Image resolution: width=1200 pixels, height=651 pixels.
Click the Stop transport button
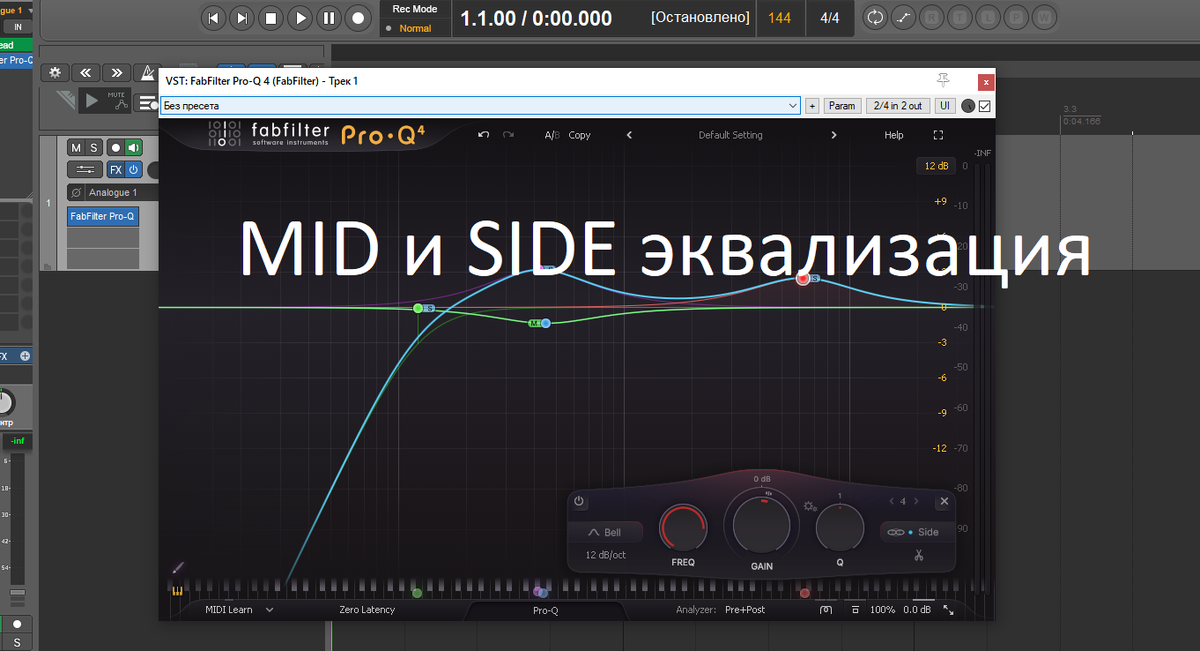coord(271,17)
